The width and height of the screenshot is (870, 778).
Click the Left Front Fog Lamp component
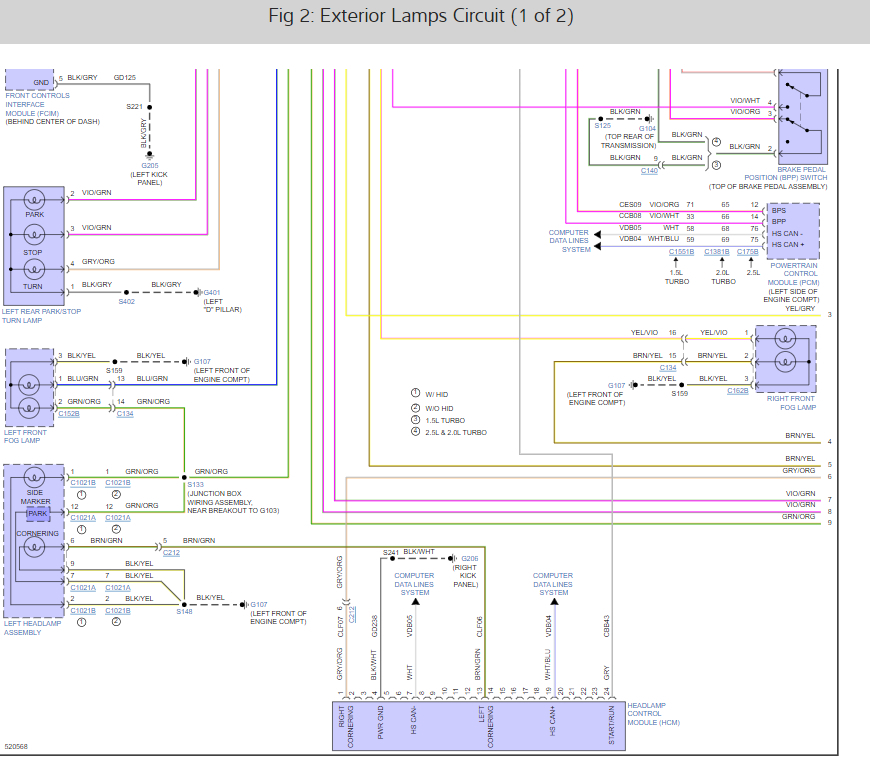[29, 387]
